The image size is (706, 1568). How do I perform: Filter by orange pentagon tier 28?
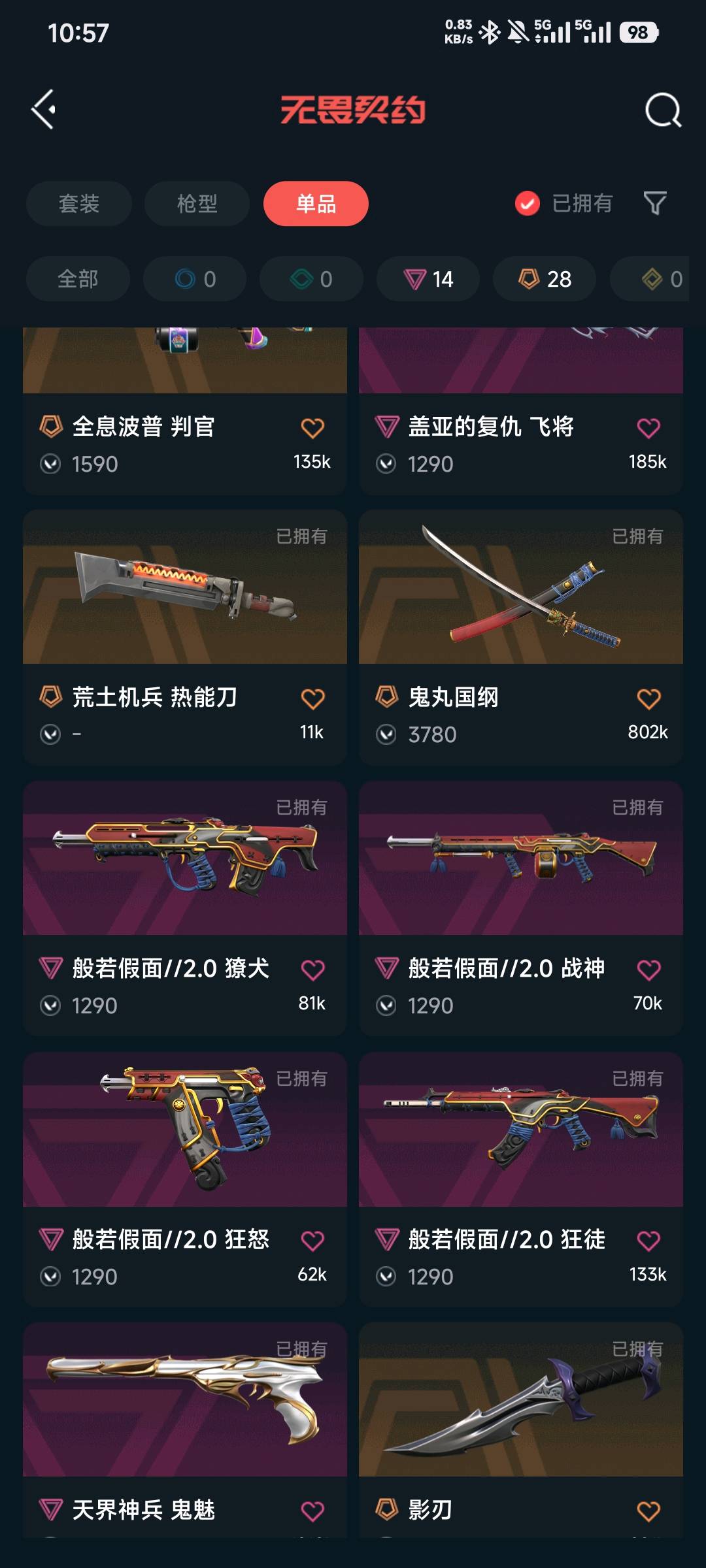click(545, 279)
